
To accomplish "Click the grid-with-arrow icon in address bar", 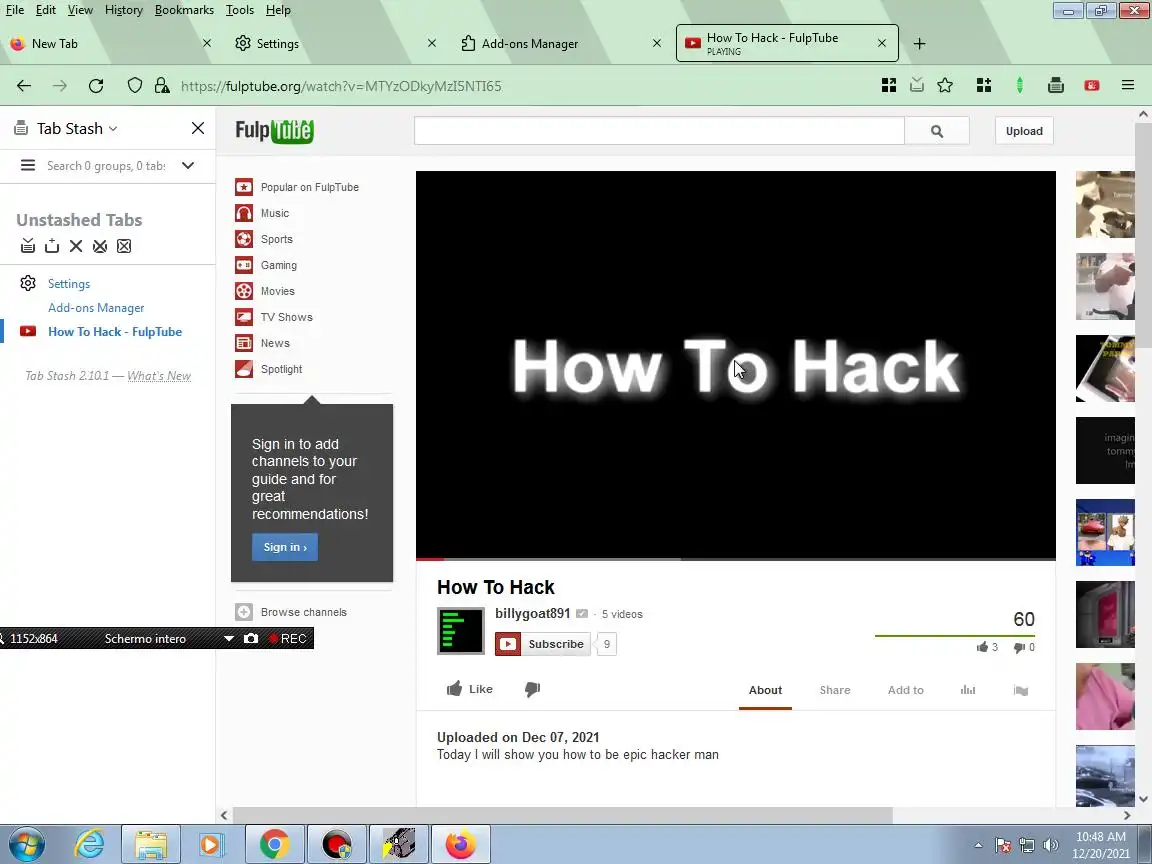I will coord(889,86).
